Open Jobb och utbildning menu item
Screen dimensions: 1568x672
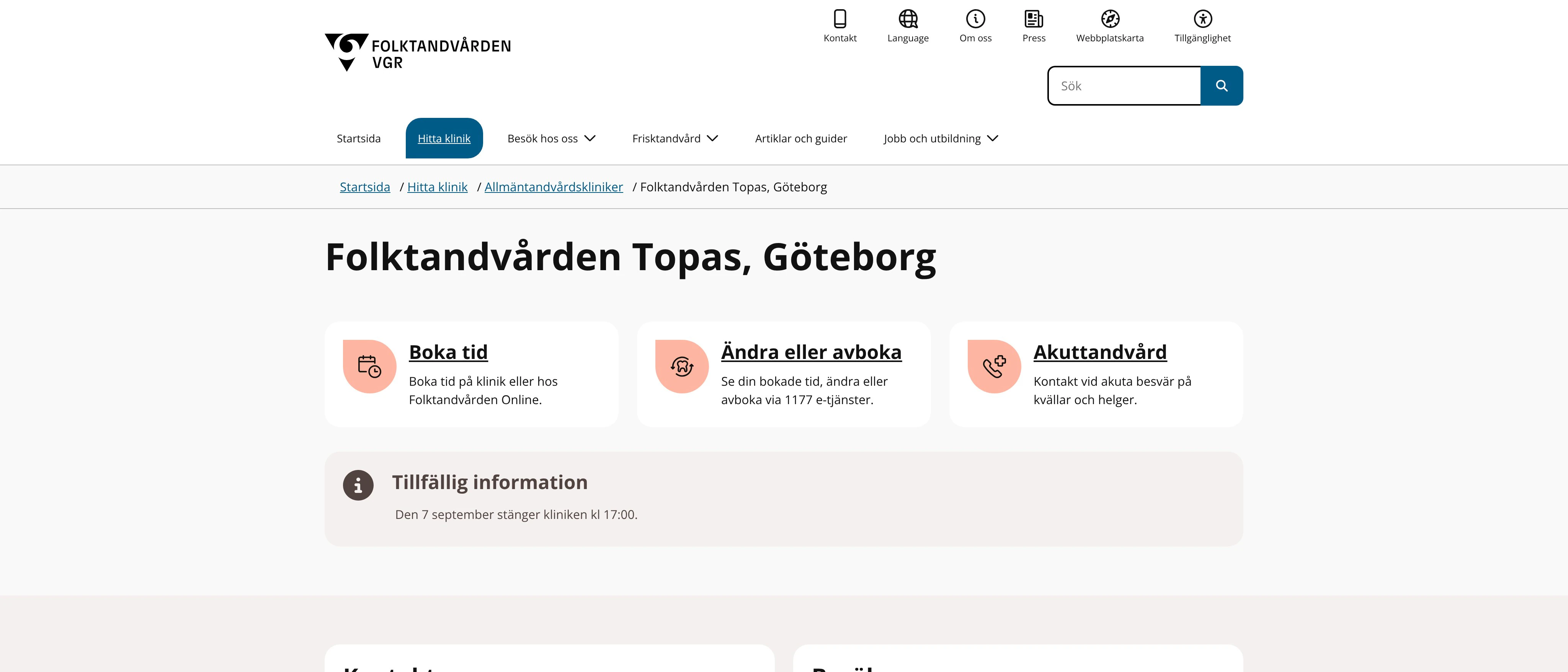[932, 139]
